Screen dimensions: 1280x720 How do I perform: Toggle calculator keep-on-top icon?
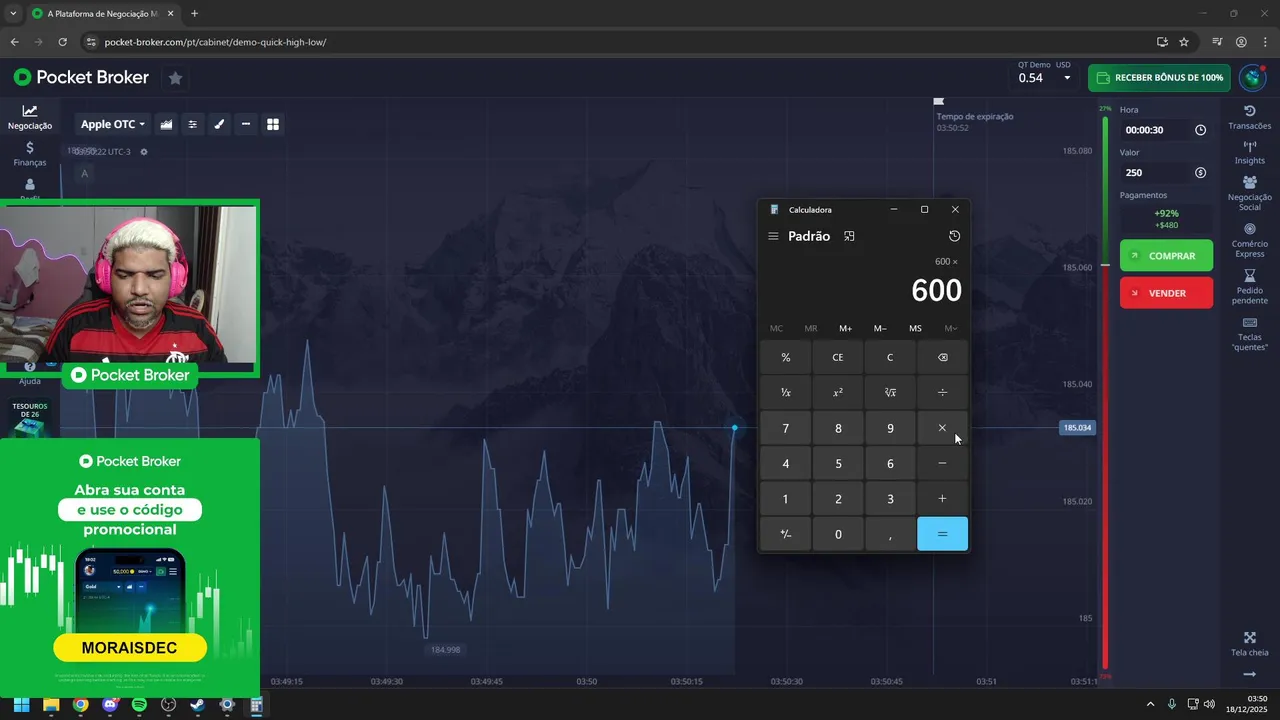click(849, 236)
